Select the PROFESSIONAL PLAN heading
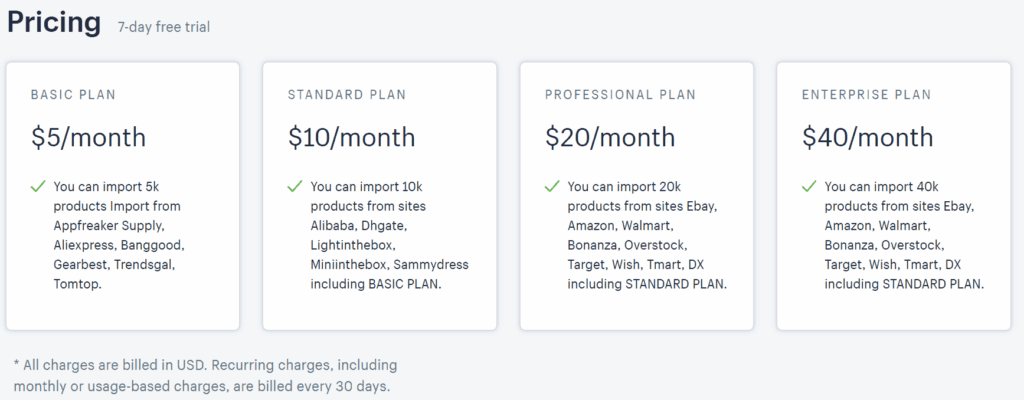The image size is (1024, 400). tap(620, 95)
